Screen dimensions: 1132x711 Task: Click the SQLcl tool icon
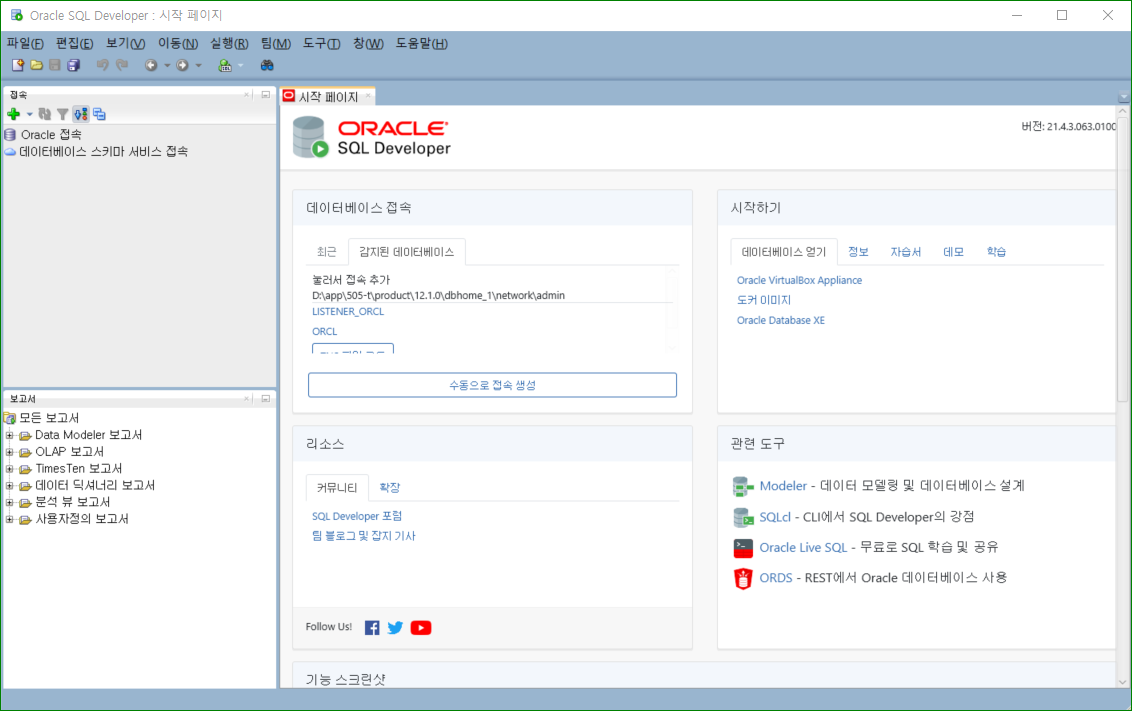tap(743, 518)
